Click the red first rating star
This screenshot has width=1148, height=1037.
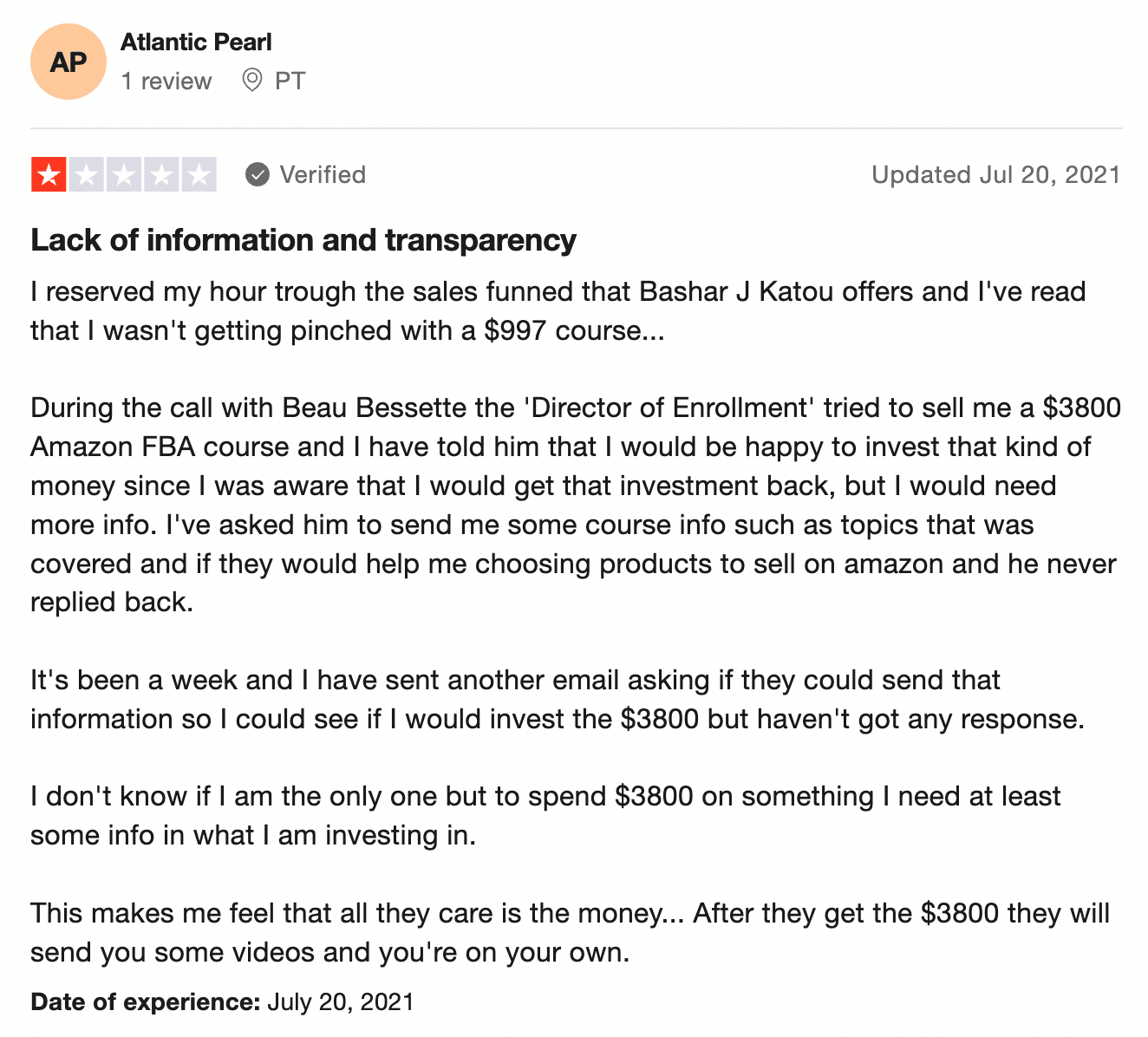[49, 175]
